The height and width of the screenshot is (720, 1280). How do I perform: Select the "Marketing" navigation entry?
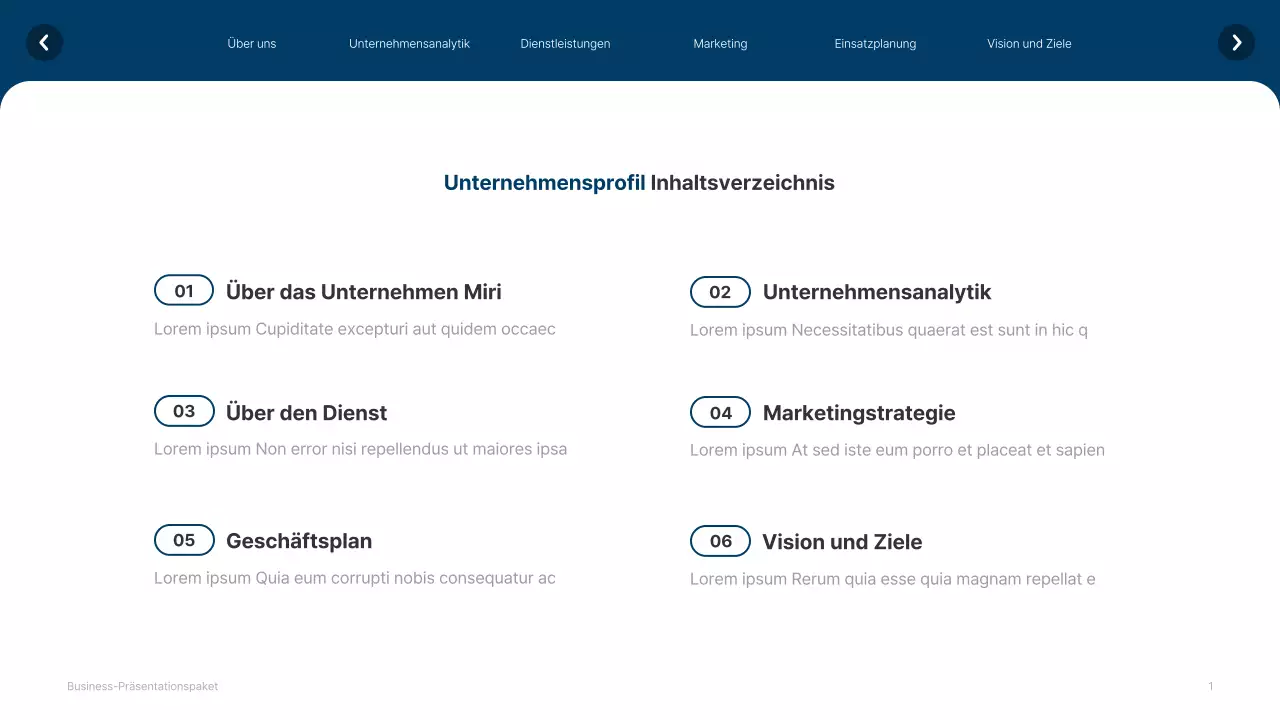tap(719, 43)
